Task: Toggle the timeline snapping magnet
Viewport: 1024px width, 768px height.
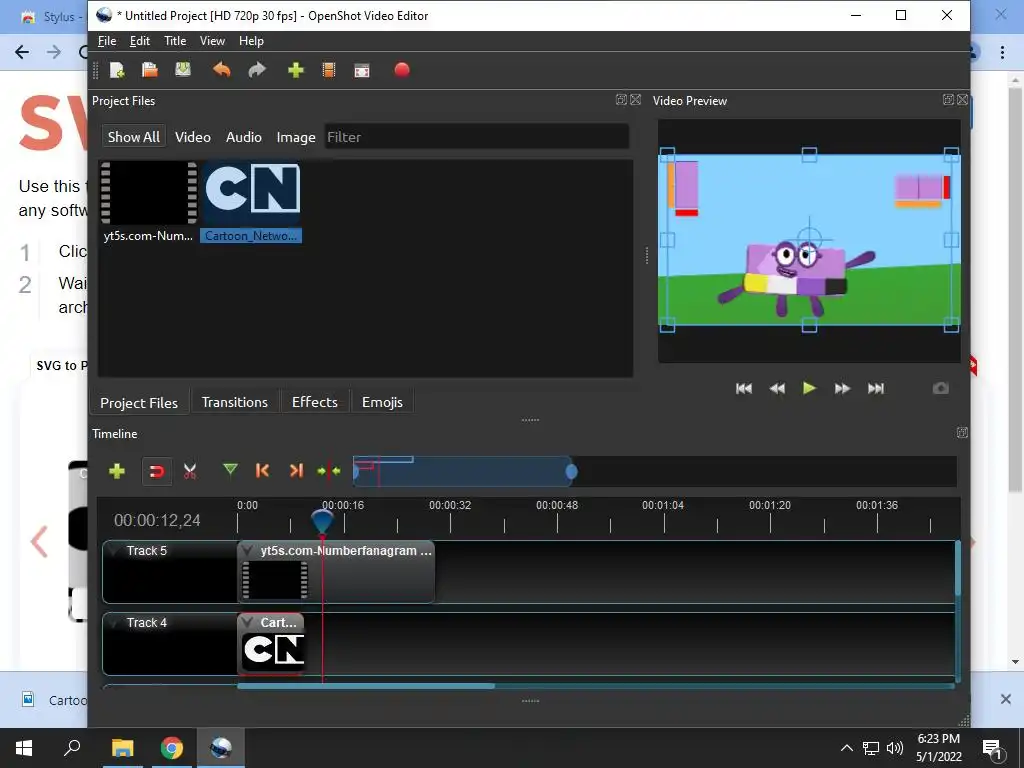Action: tap(157, 472)
